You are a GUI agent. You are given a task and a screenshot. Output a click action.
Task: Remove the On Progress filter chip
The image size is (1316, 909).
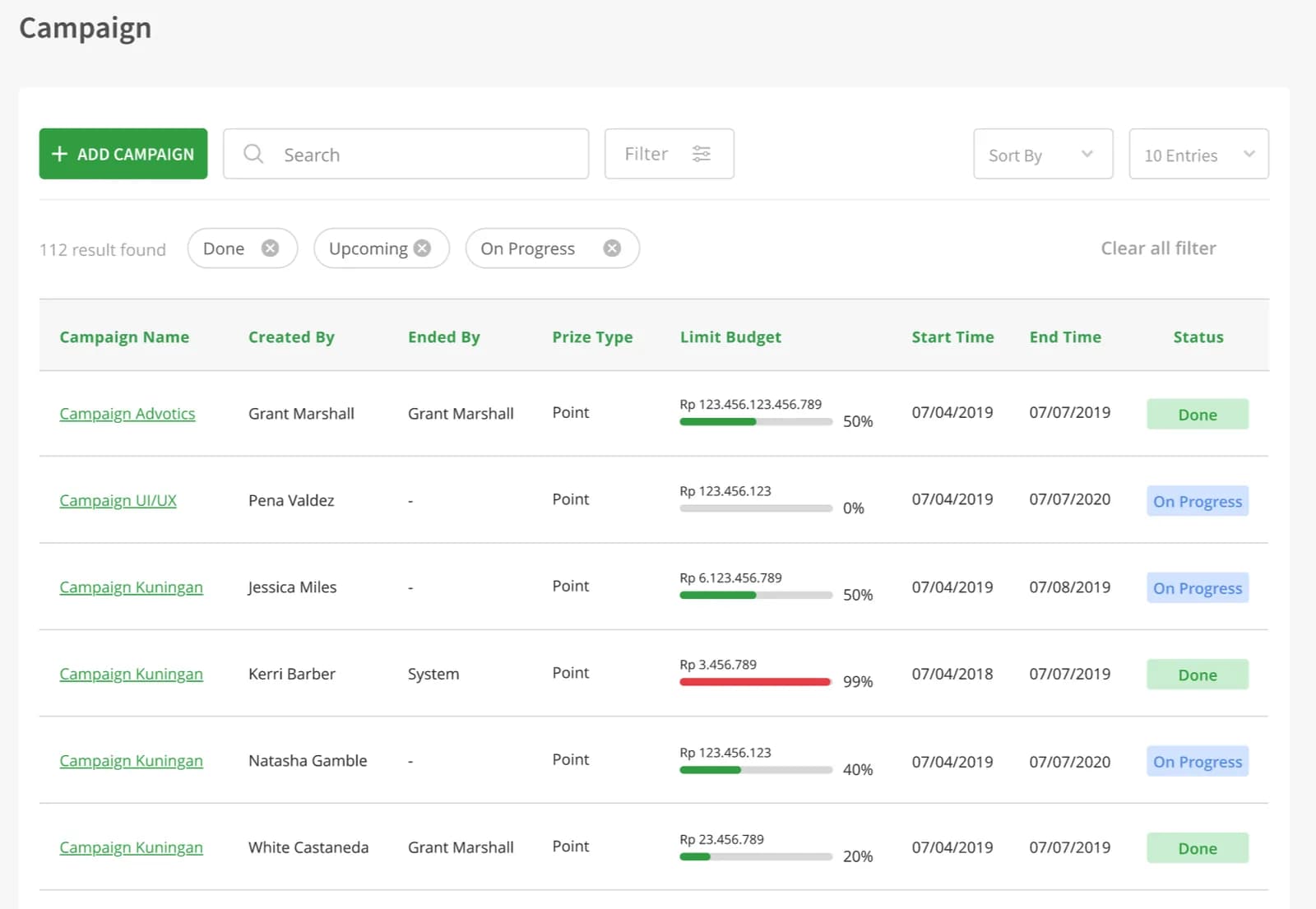point(612,248)
